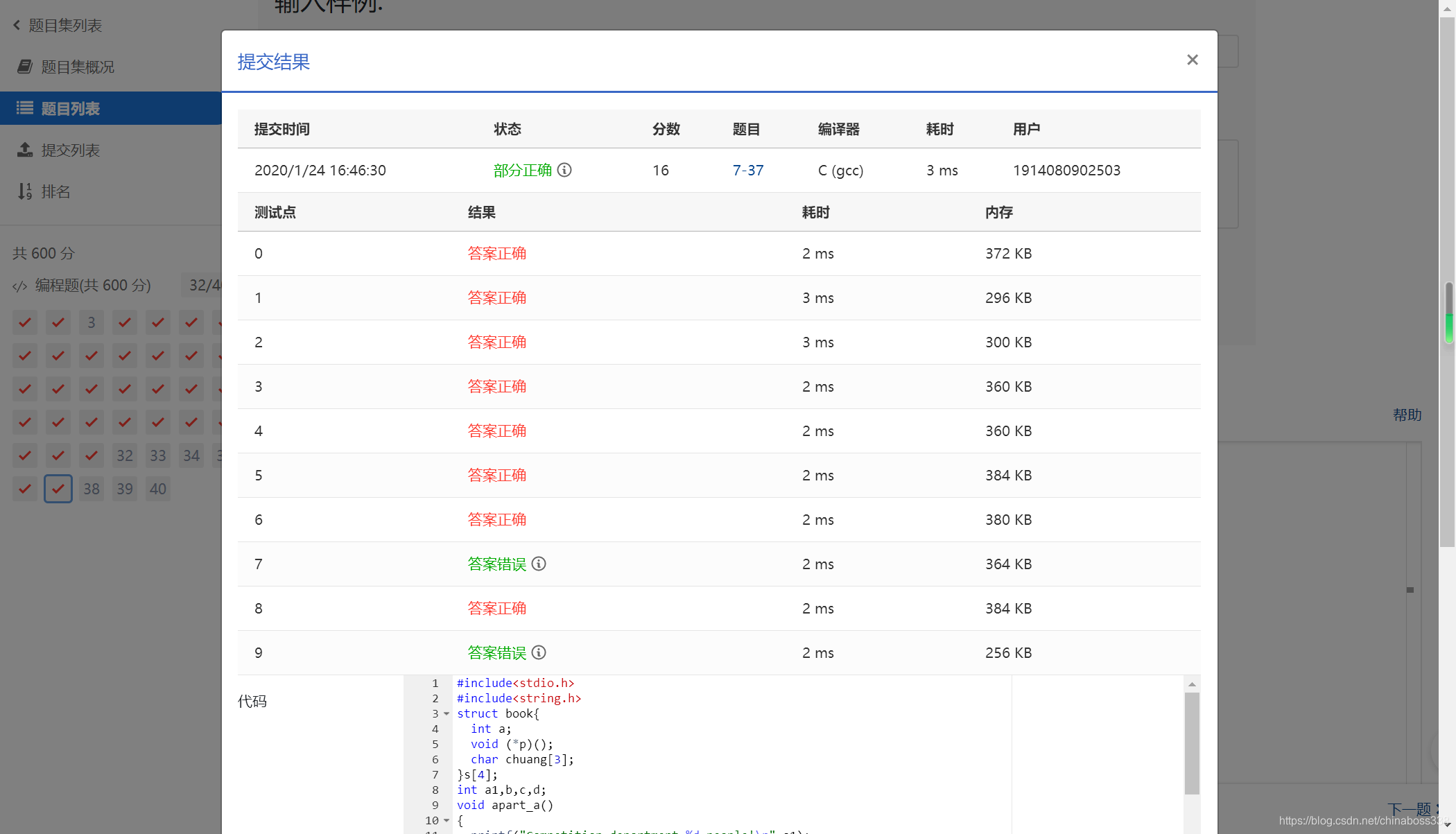
Task: Click the 300 KB memory value
Action: [x=1009, y=342]
